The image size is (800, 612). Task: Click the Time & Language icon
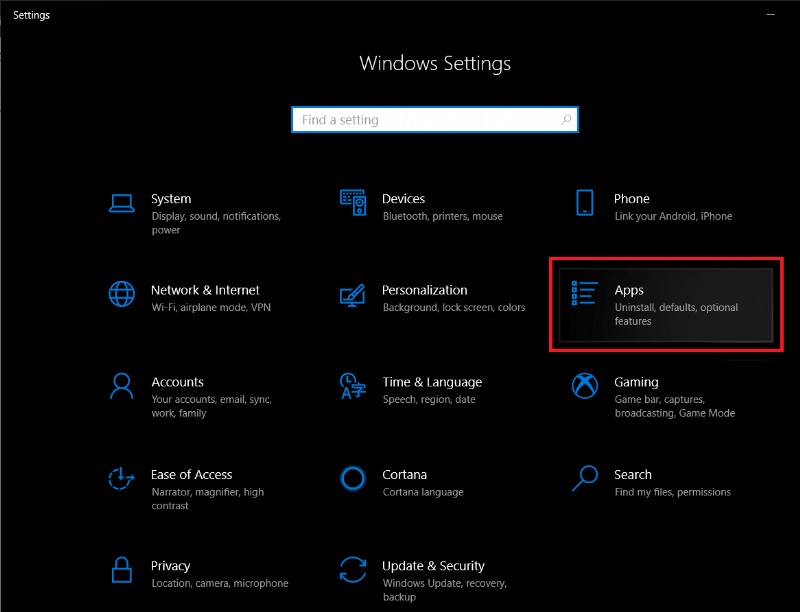[x=352, y=386]
